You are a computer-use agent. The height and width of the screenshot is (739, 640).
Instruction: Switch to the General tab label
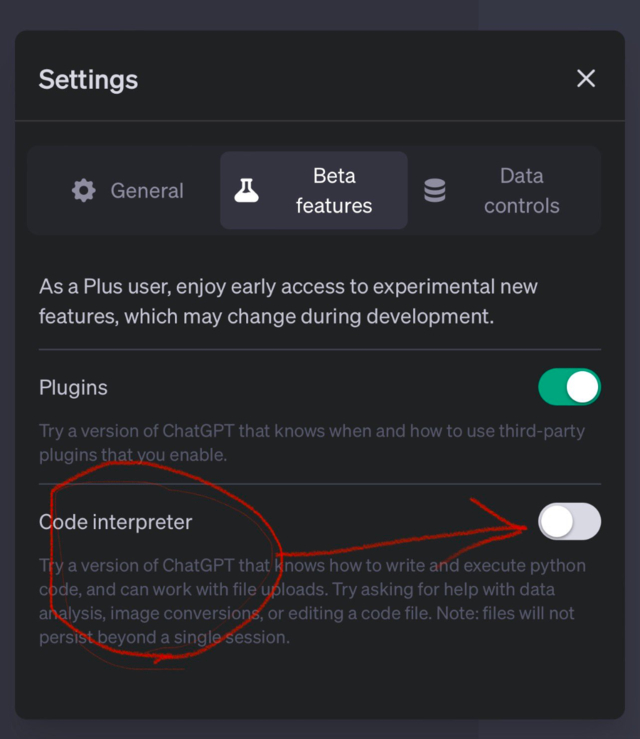coord(147,191)
